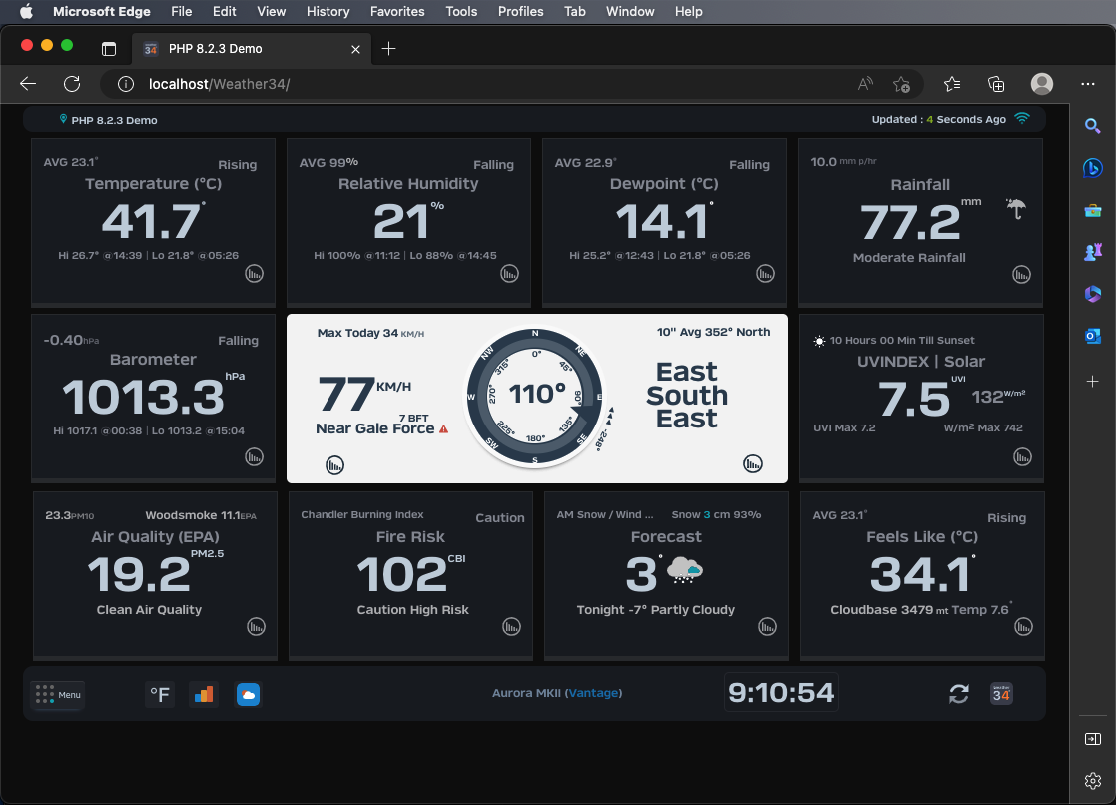Click the Barometer 1013.3 reading
This screenshot has width=1116, height=805.
(x=143, y=396)
